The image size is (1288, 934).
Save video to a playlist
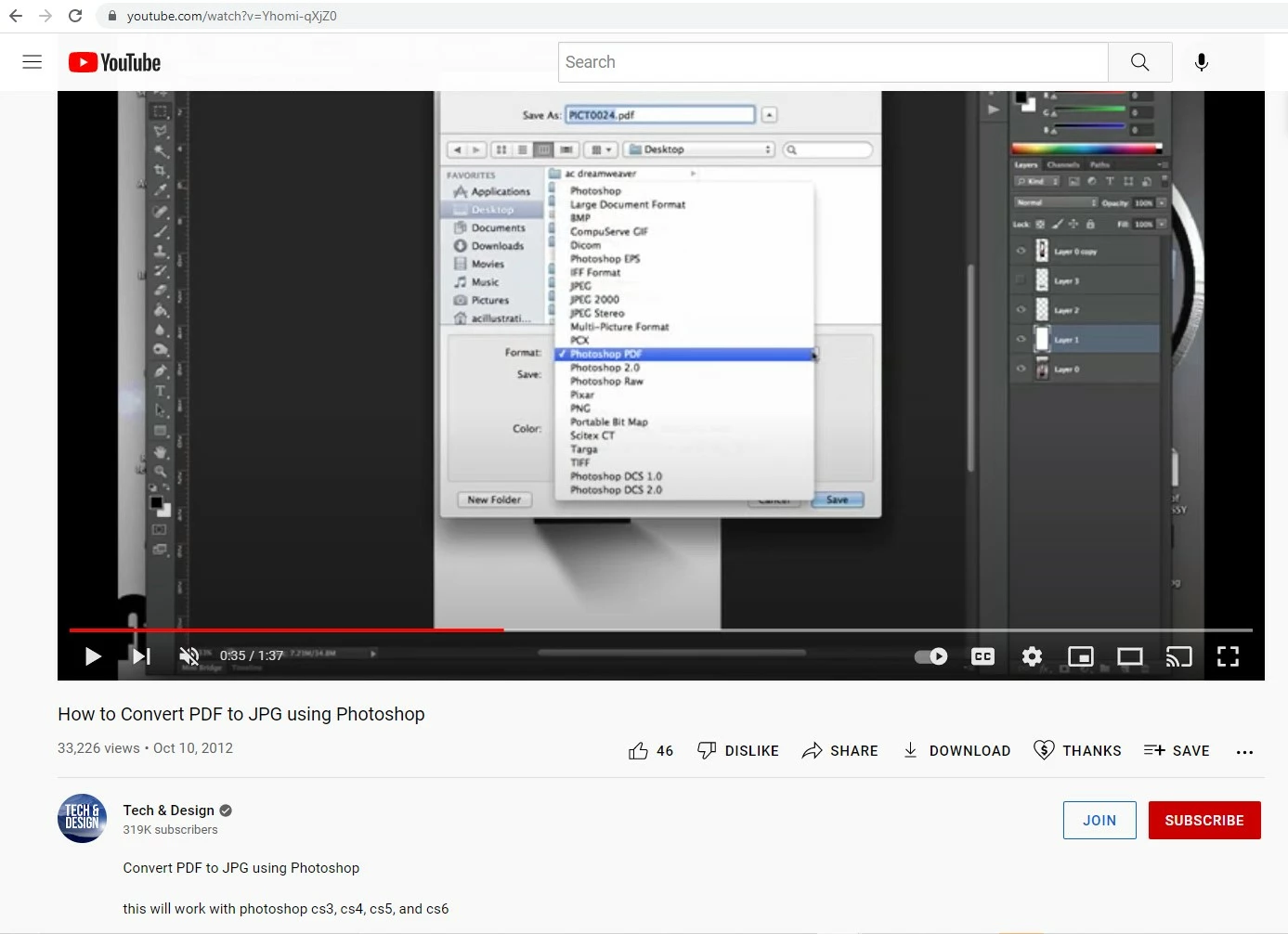tap(1177, 750)
